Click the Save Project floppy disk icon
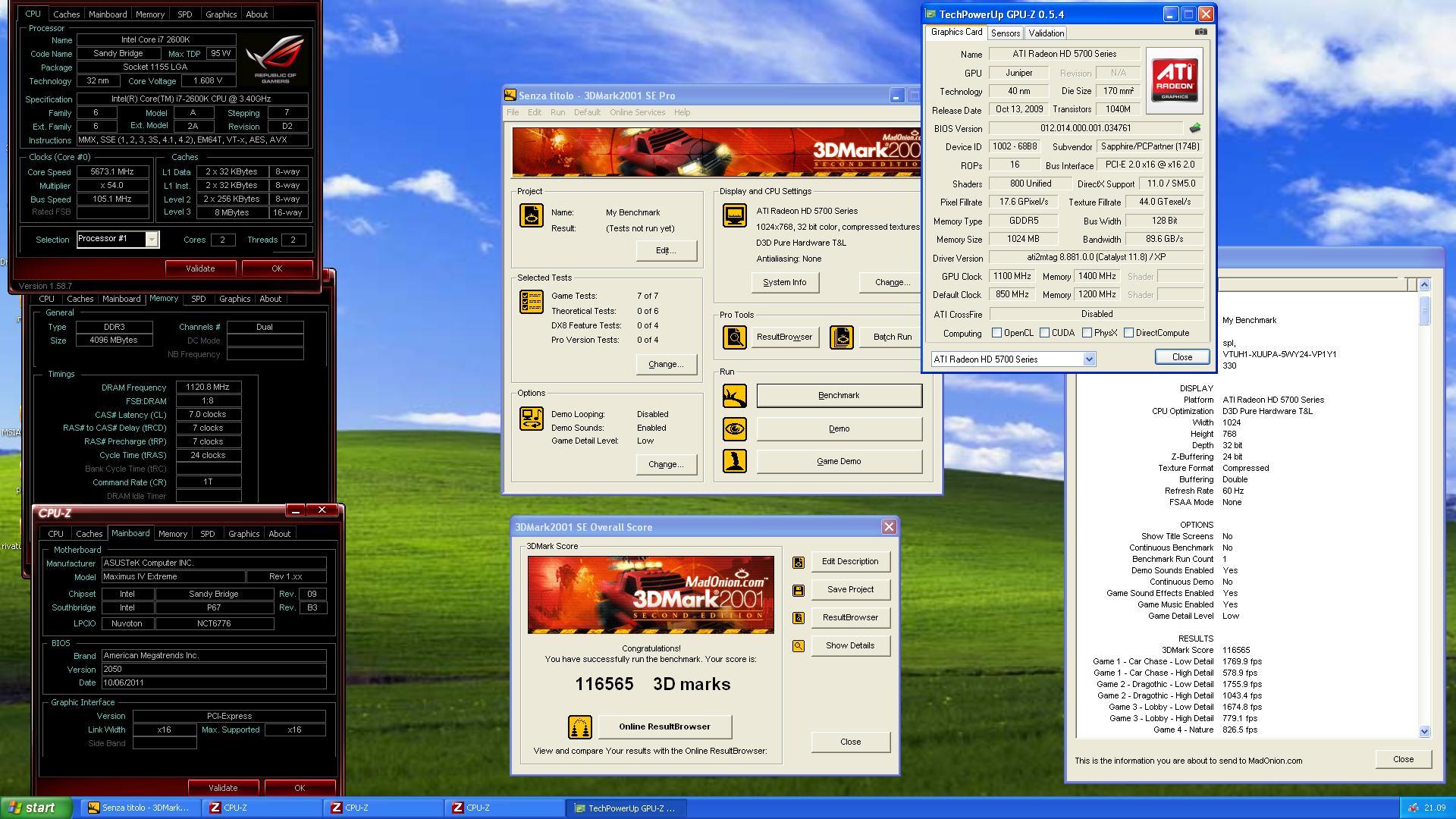This screenshot has height=819, width=1456. (798, 590)
